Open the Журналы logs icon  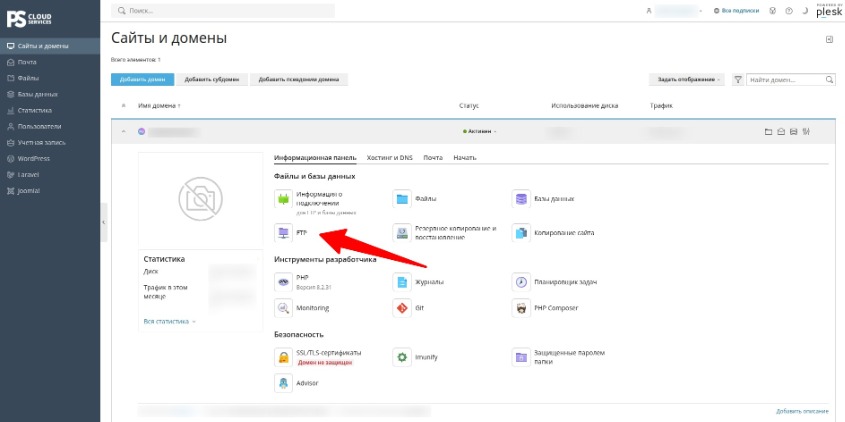pyautogui.click(x=401, y=282)
